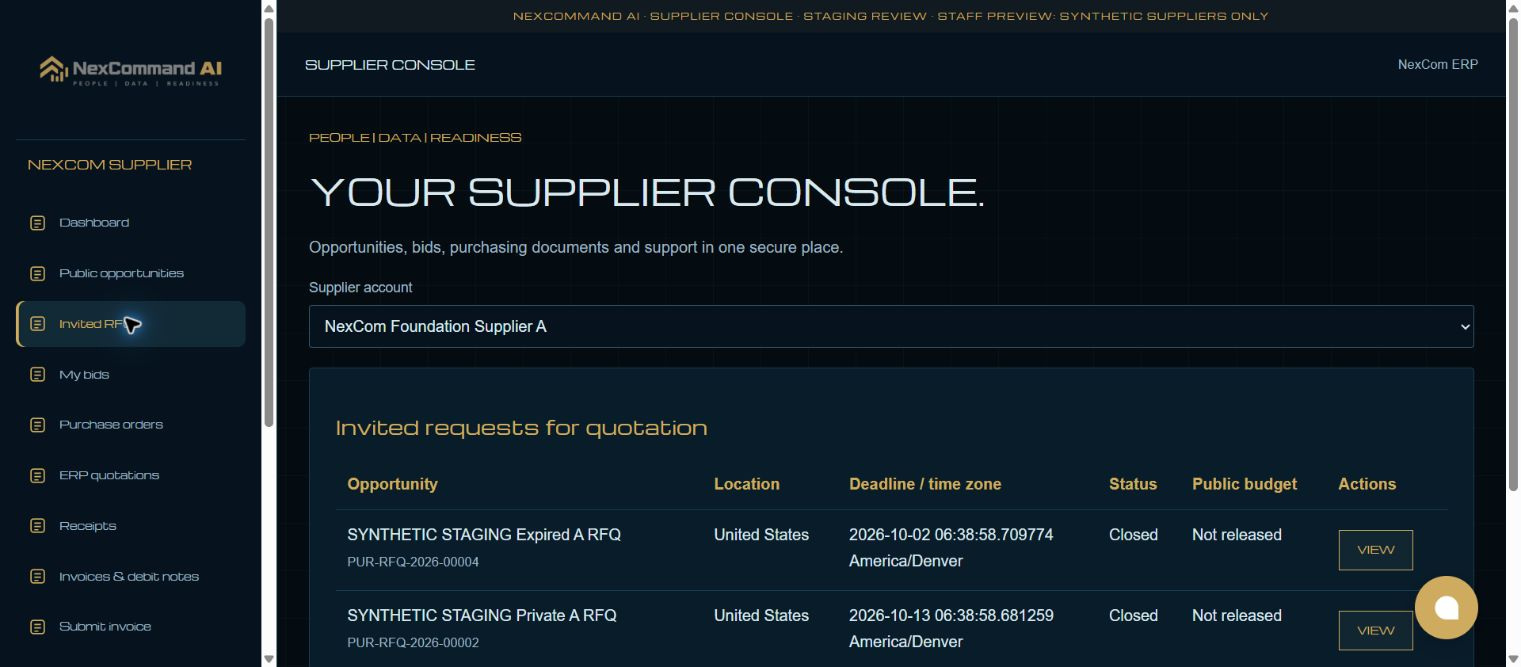Click the Purchase orders sidebar icon
The image size is (1521, 667).
(x=38, y=425)
